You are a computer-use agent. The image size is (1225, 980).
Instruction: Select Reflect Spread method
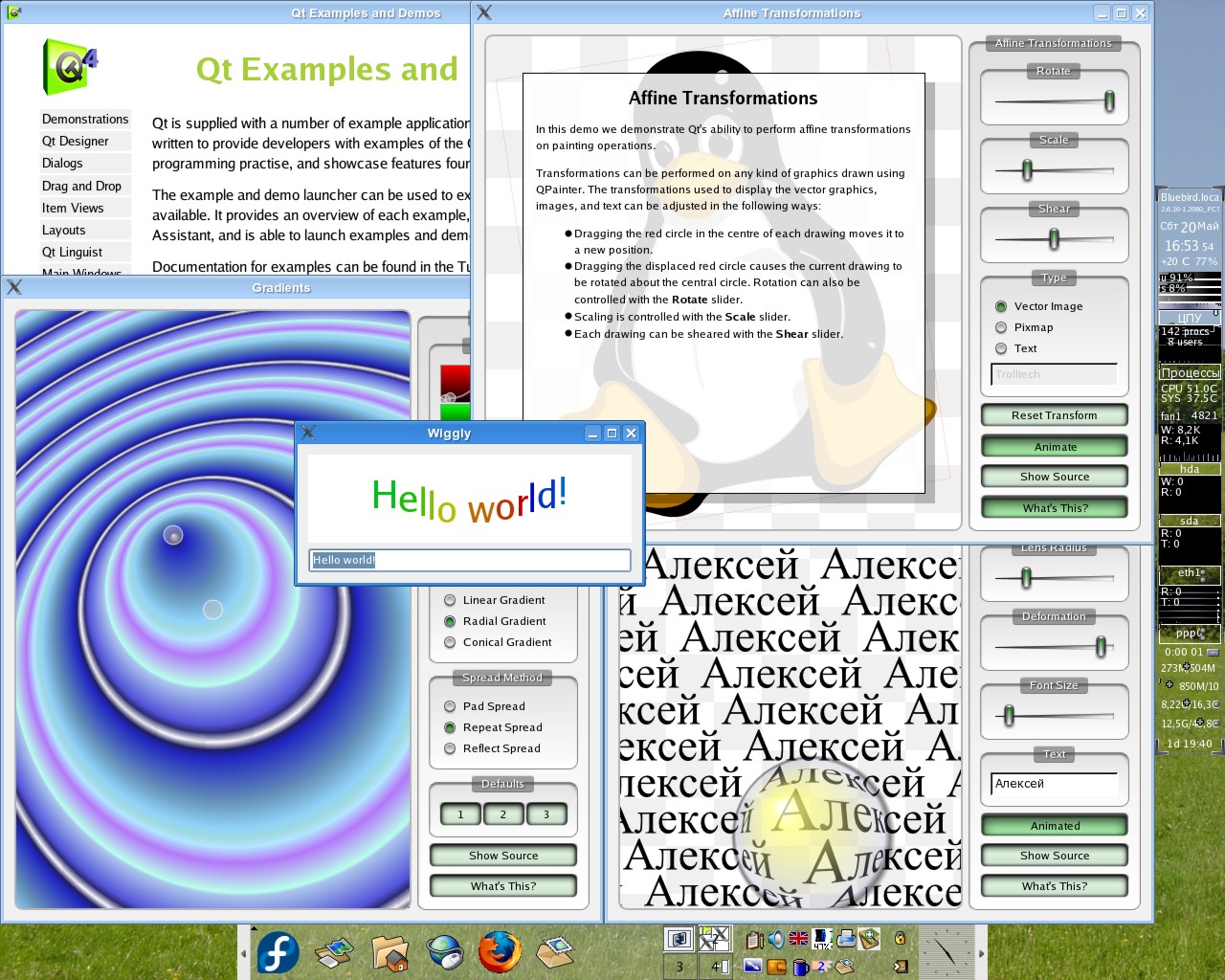coord(492,748)
